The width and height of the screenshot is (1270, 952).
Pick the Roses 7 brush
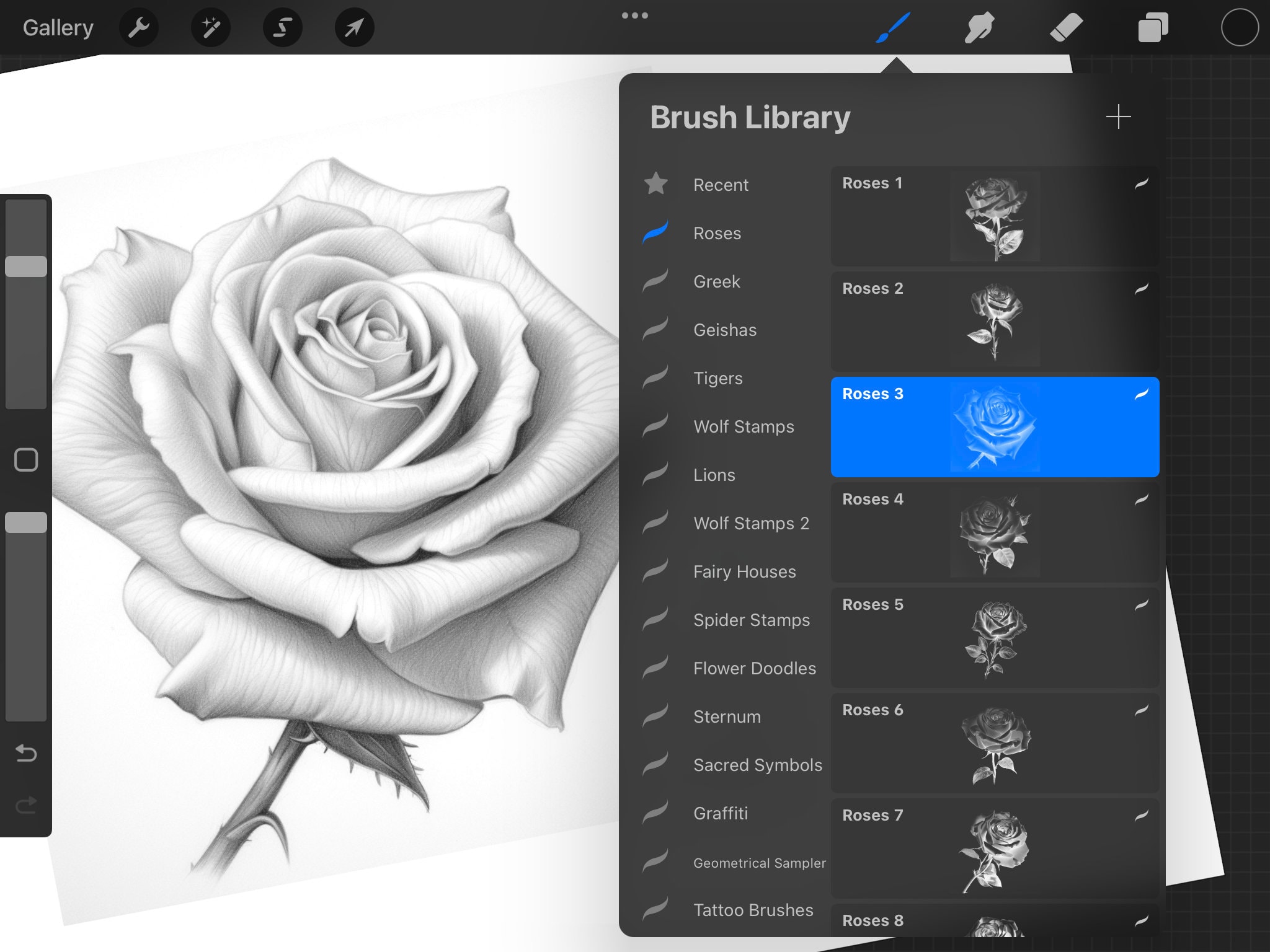pos(995,848)
